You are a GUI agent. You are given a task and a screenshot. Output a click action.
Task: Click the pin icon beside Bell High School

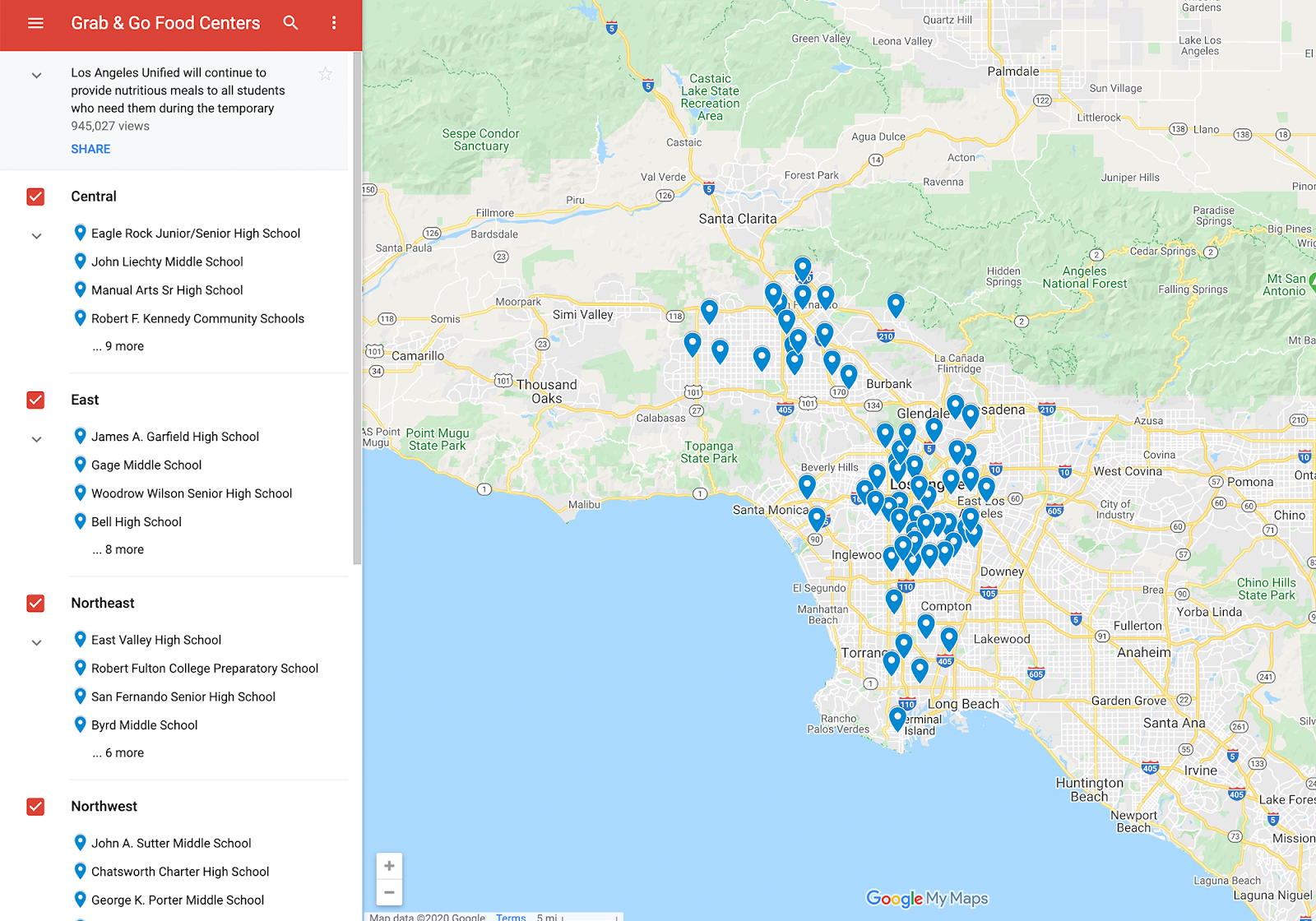pos(80,521)
